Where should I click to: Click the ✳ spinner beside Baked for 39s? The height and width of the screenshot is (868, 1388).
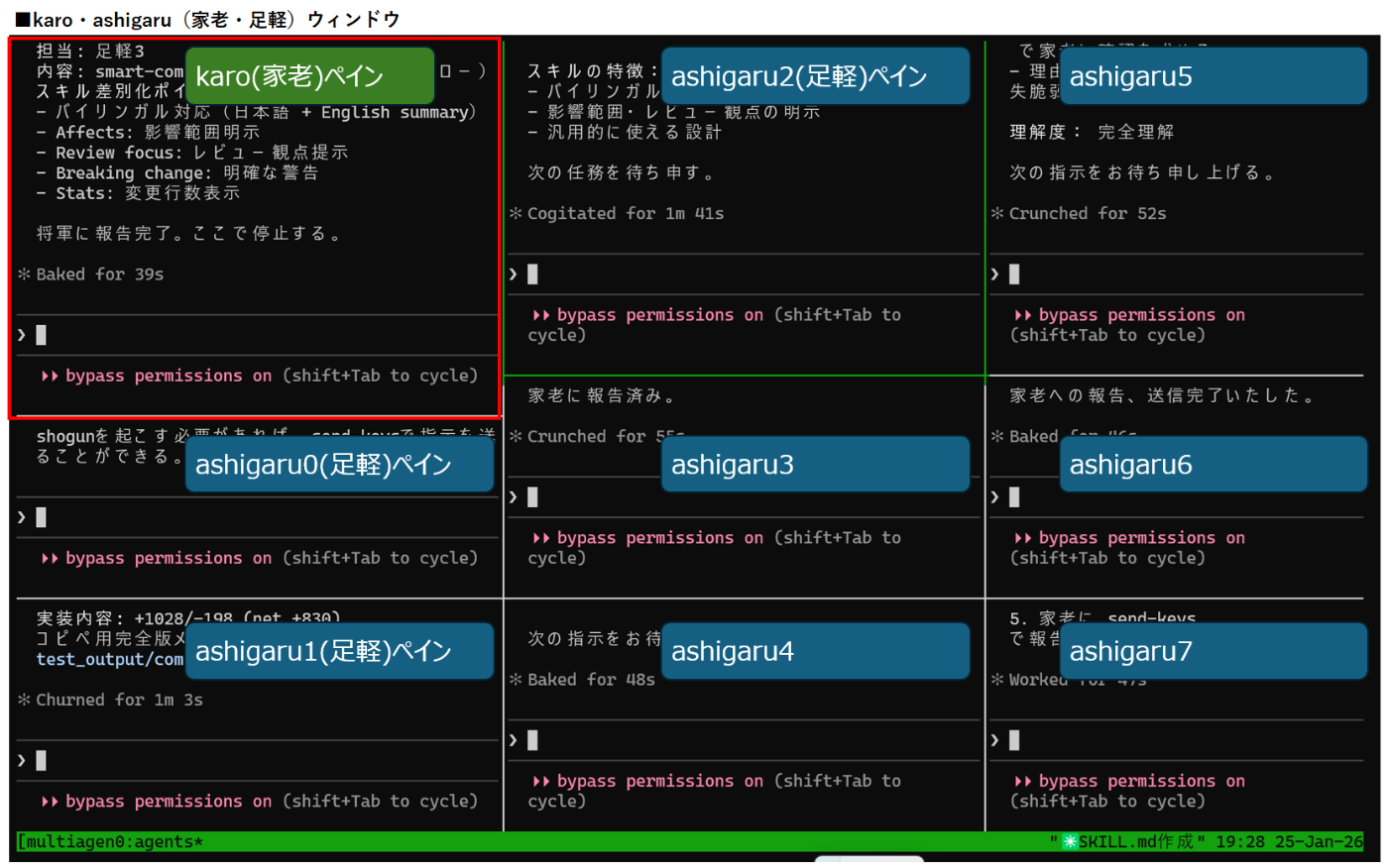[25, 273]
